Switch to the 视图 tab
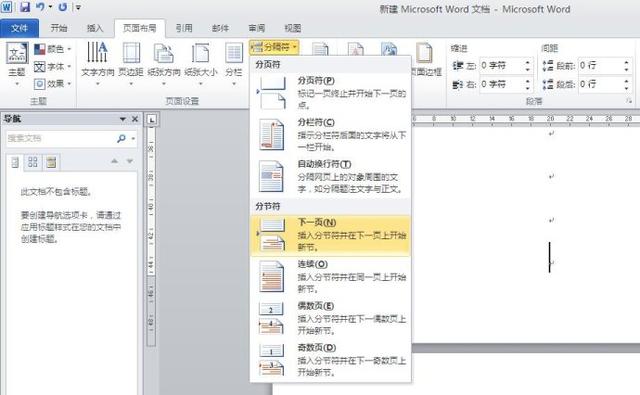Image resolution: width=640 pixels, height=395 pixels. [x=293, y=28]
